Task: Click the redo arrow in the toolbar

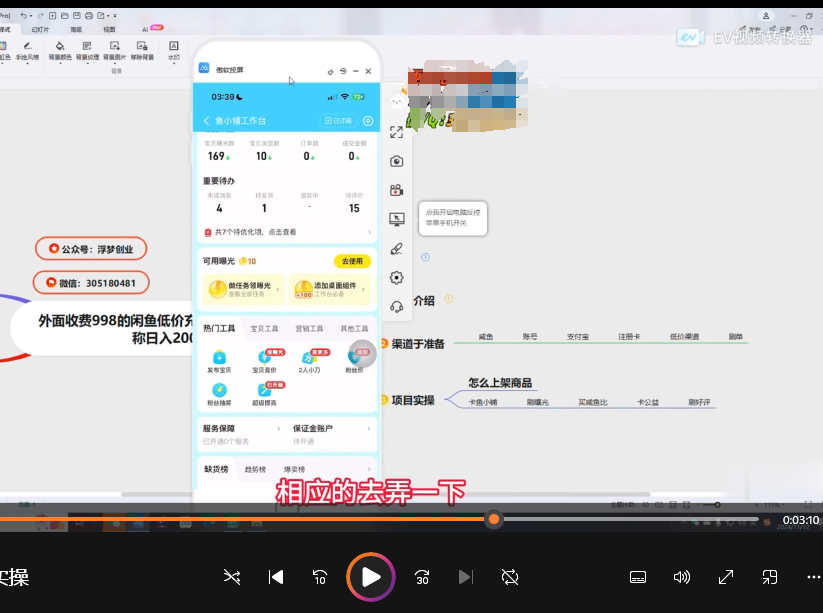Action: (40, 16)
